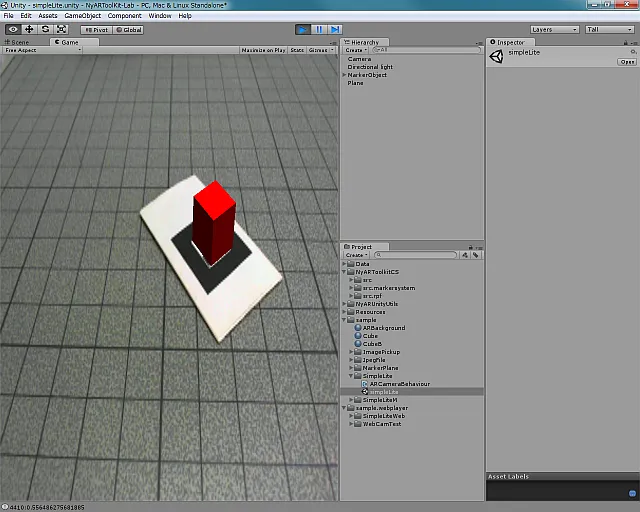
Task: Click search-by-type icon in Project
Action: point(464,255)
